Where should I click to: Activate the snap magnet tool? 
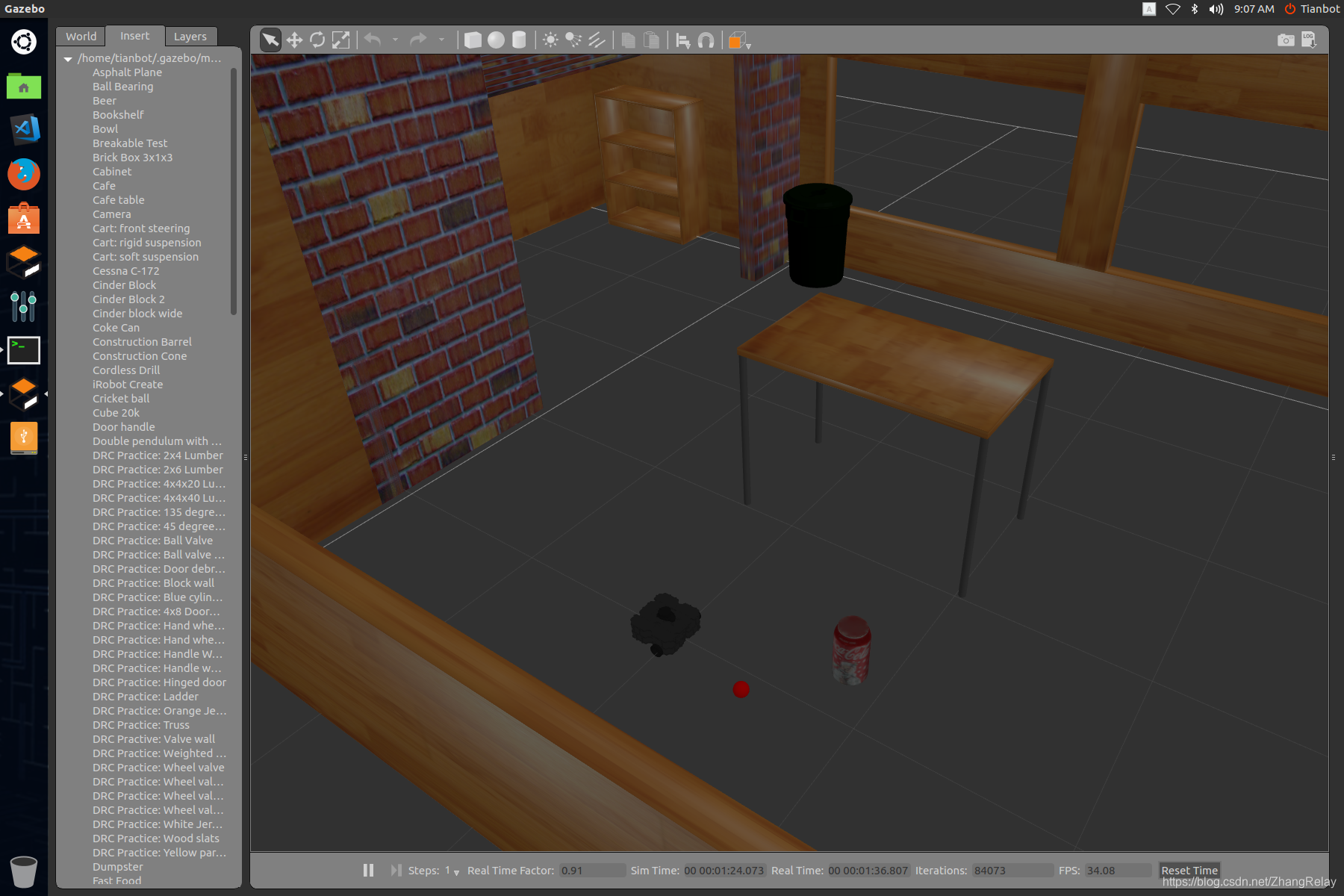tap(706, 40)
